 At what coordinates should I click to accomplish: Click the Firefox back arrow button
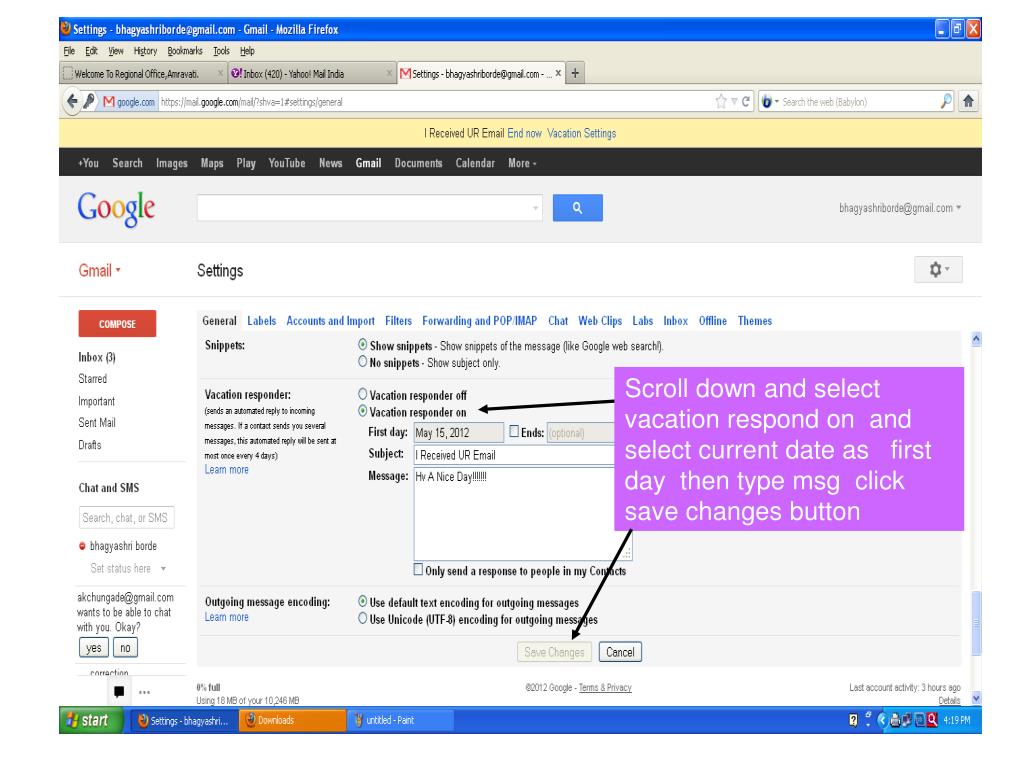click(72, 101)
